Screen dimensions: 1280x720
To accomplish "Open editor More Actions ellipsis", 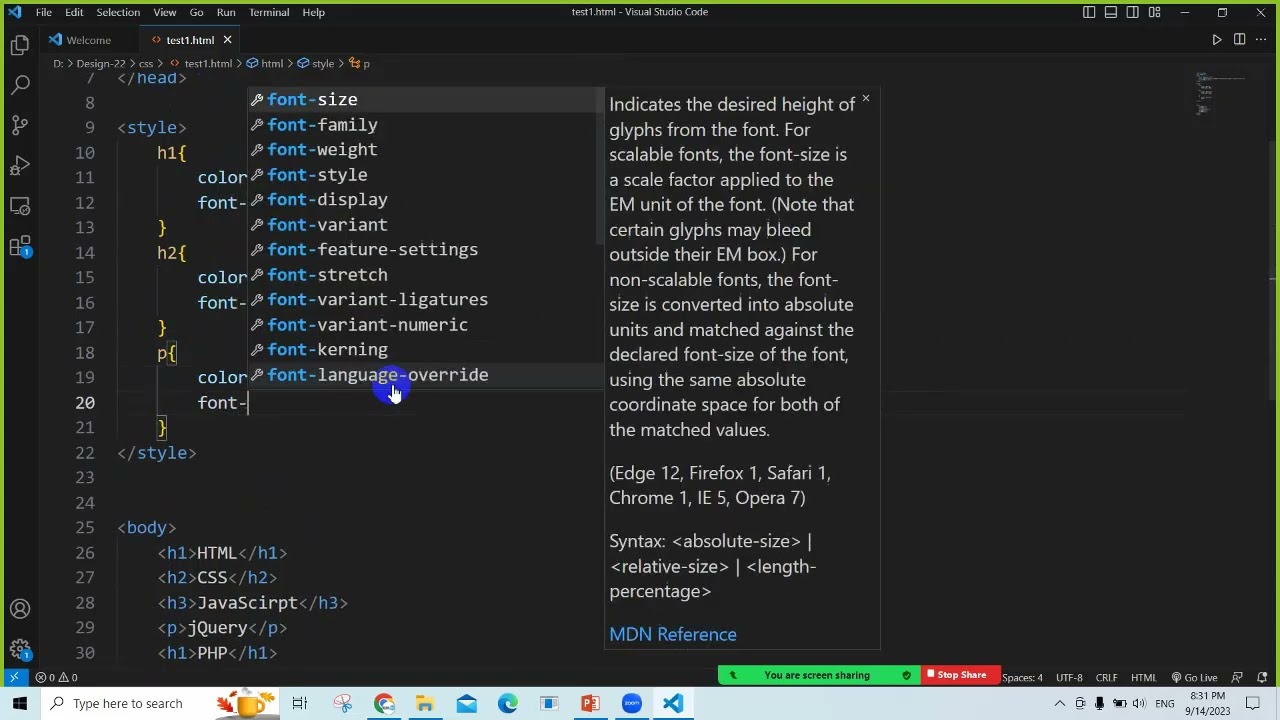I will click(x=1261, y=40).
